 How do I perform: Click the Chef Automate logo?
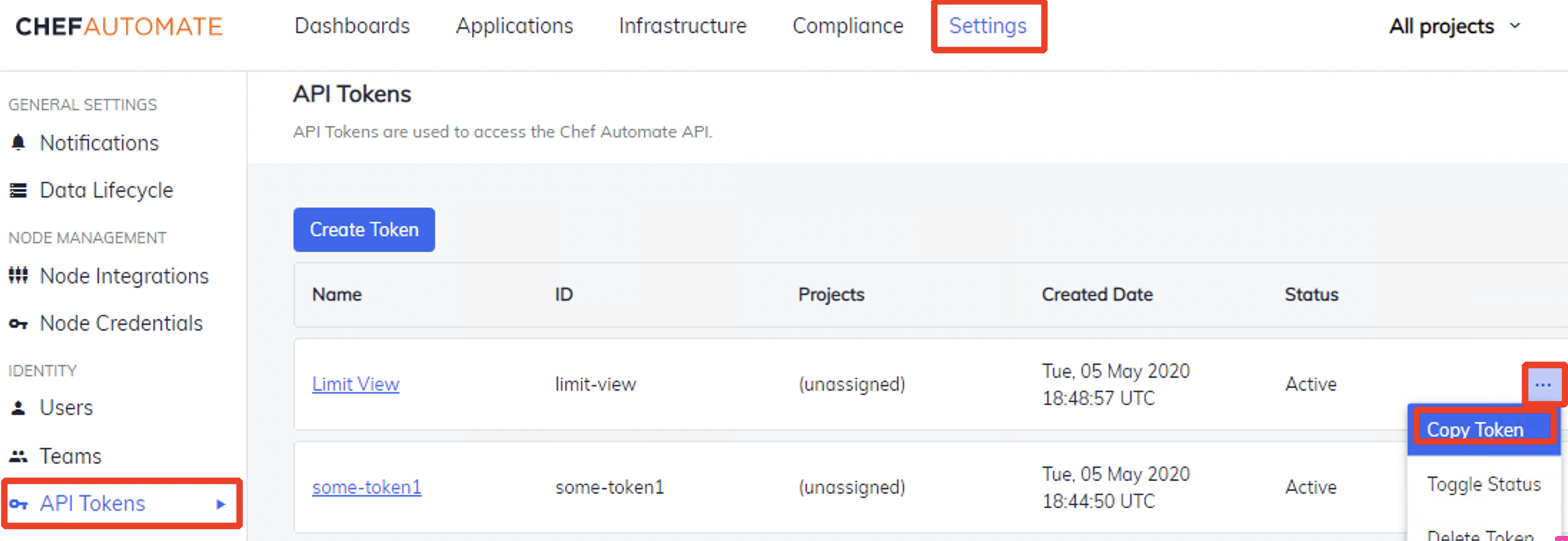(x=119, y=26)
